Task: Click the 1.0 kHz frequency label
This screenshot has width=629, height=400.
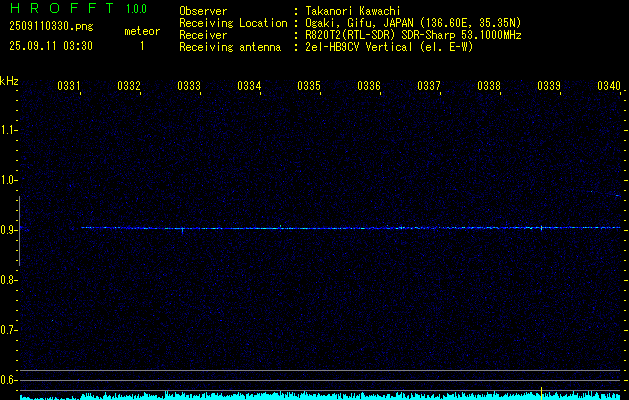Action: 8,180
